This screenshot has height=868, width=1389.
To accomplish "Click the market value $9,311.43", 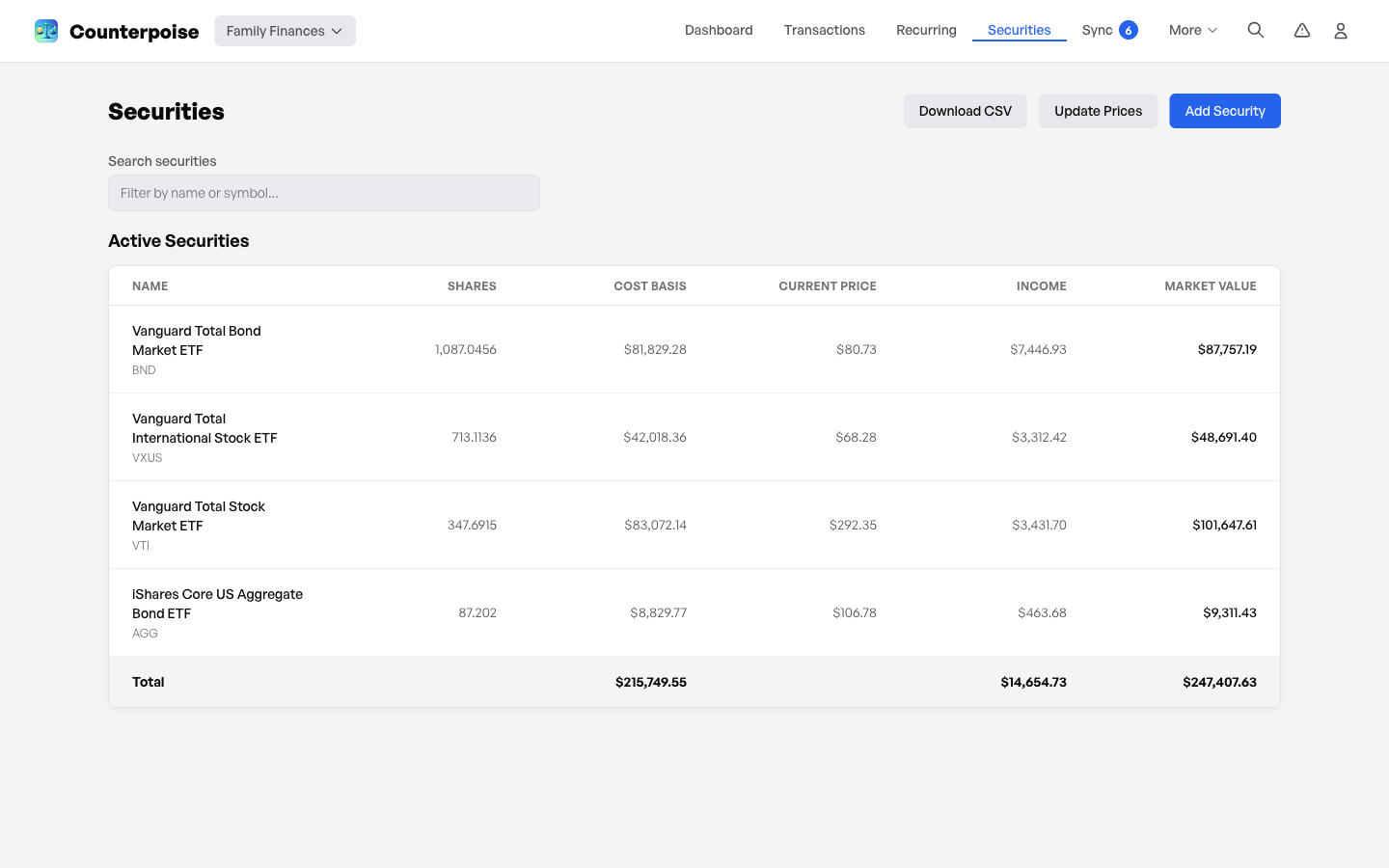I will click(x=1230, y=612).
